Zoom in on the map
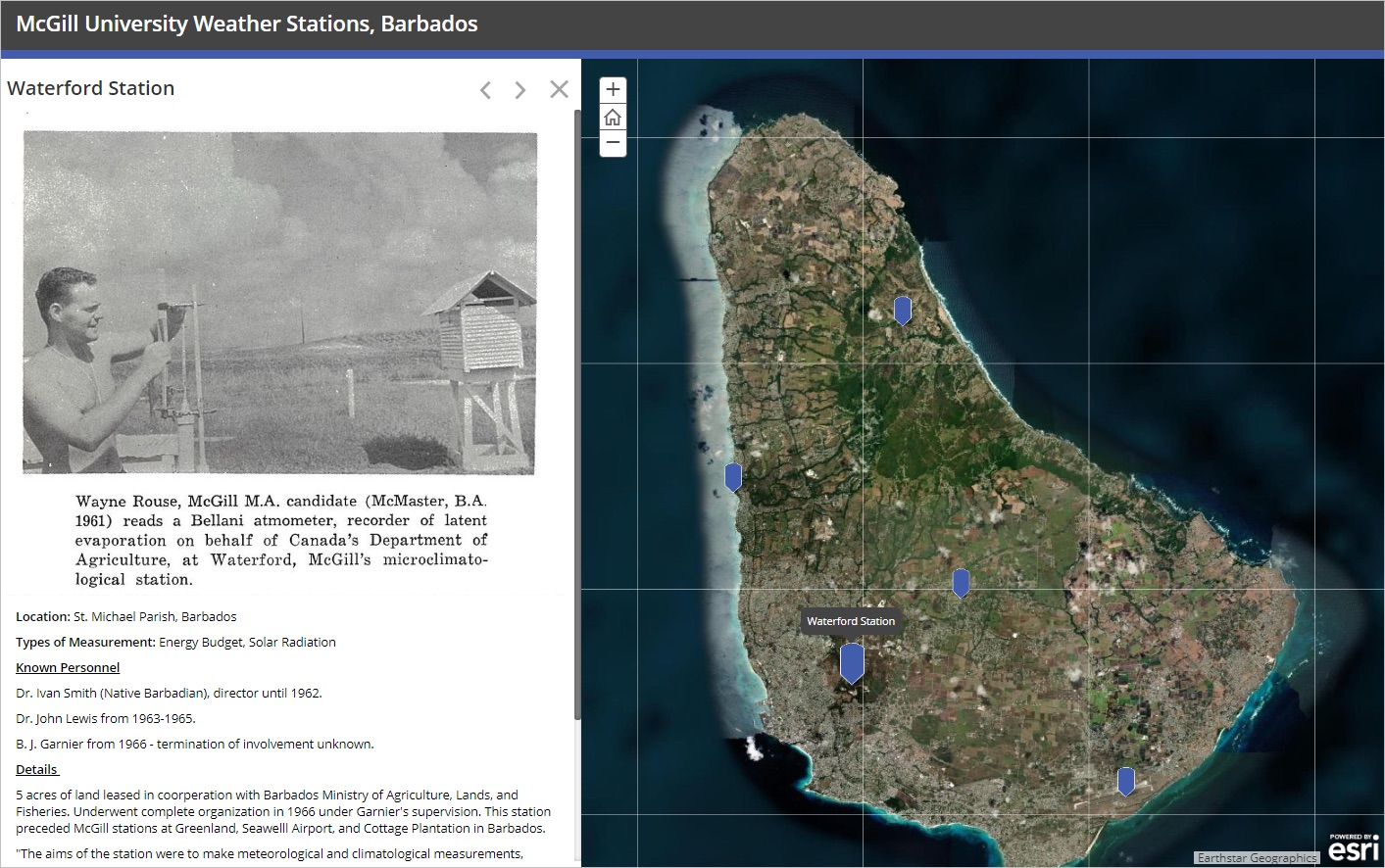 tap(613, 90)
